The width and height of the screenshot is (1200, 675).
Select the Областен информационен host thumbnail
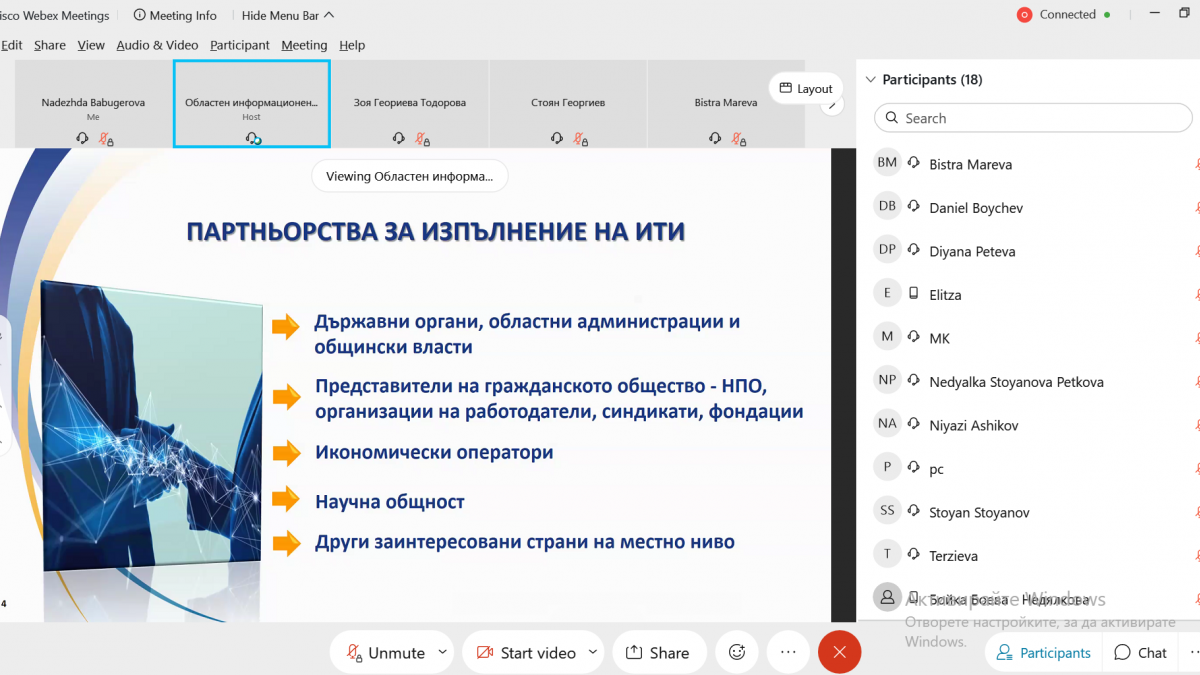pyautogui.click(x=252, y=103)
